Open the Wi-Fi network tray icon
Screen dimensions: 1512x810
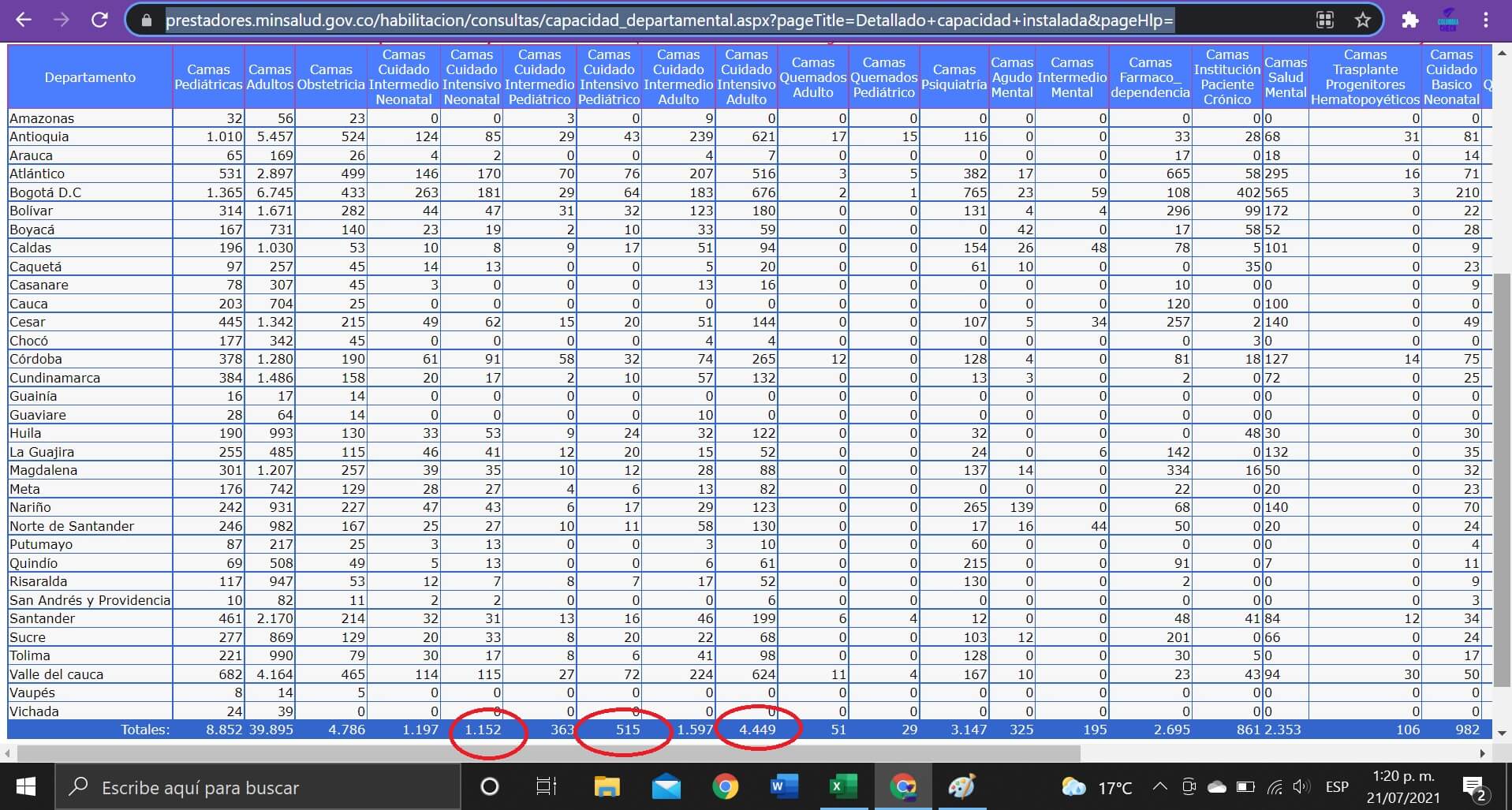[1275, 787]
